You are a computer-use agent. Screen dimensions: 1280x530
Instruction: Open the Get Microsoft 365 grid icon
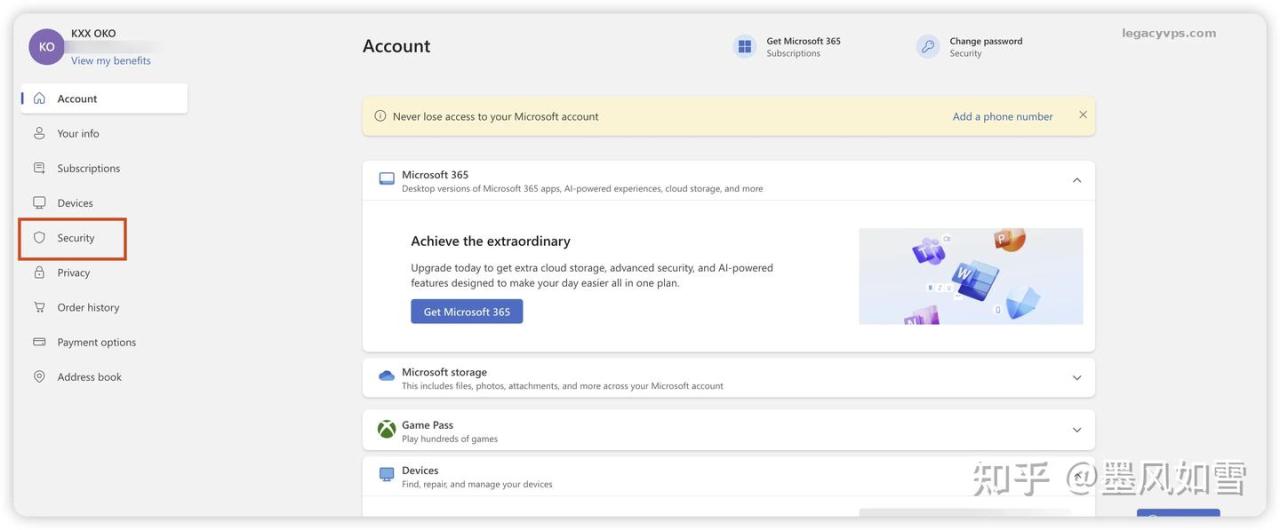click(744, 47)
